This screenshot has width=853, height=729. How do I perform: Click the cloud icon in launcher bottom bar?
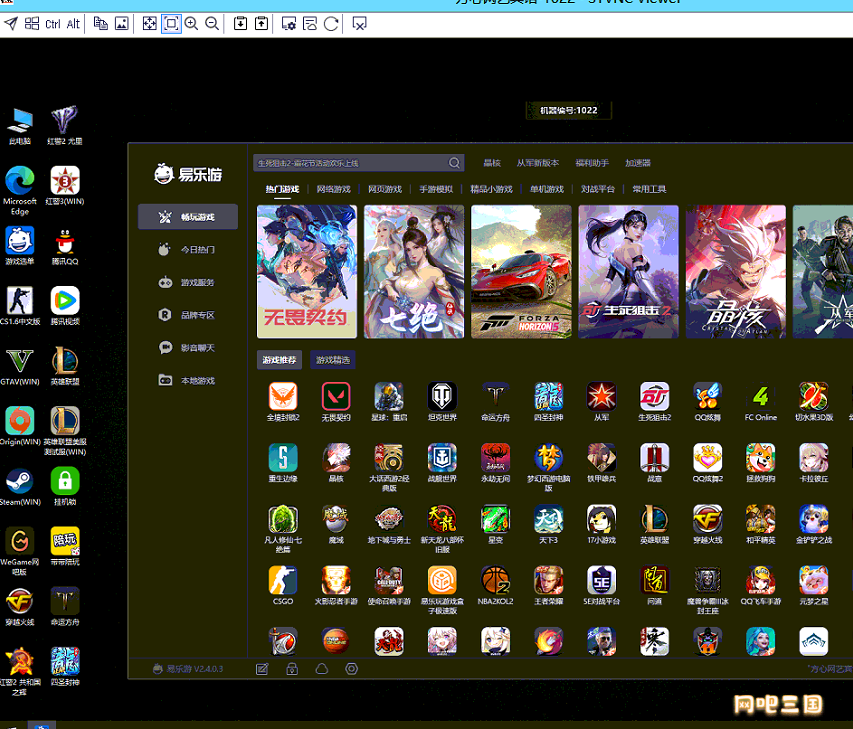click(322, 669)
